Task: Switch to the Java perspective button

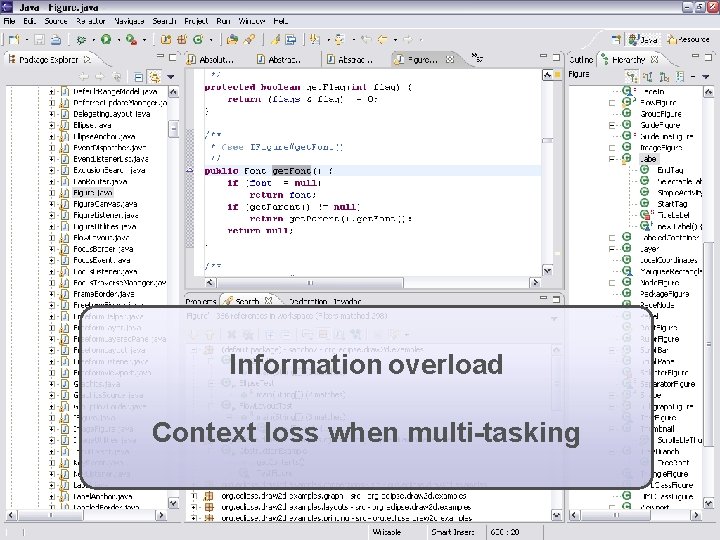Action: pos(643,40)
